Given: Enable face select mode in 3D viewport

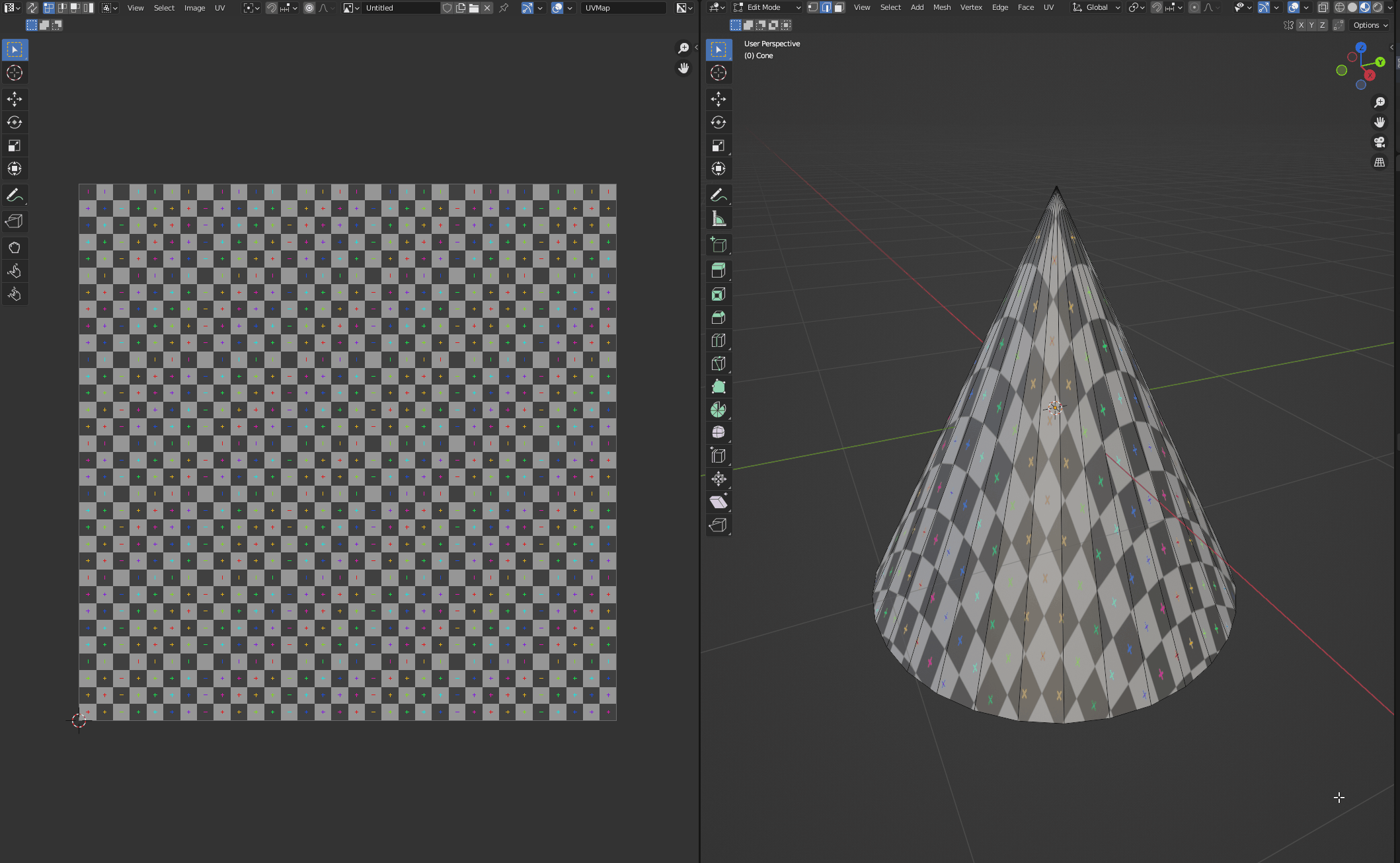Looking at the screenshot, I should tap(839, 7).
